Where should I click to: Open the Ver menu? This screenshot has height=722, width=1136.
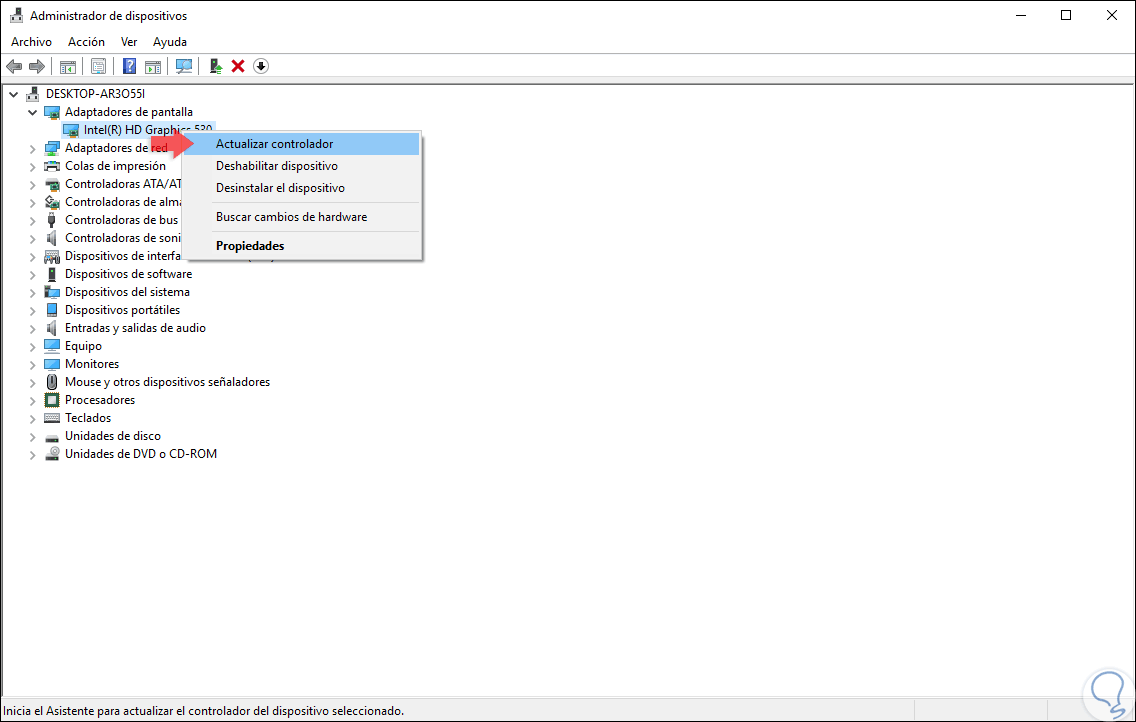128,41
